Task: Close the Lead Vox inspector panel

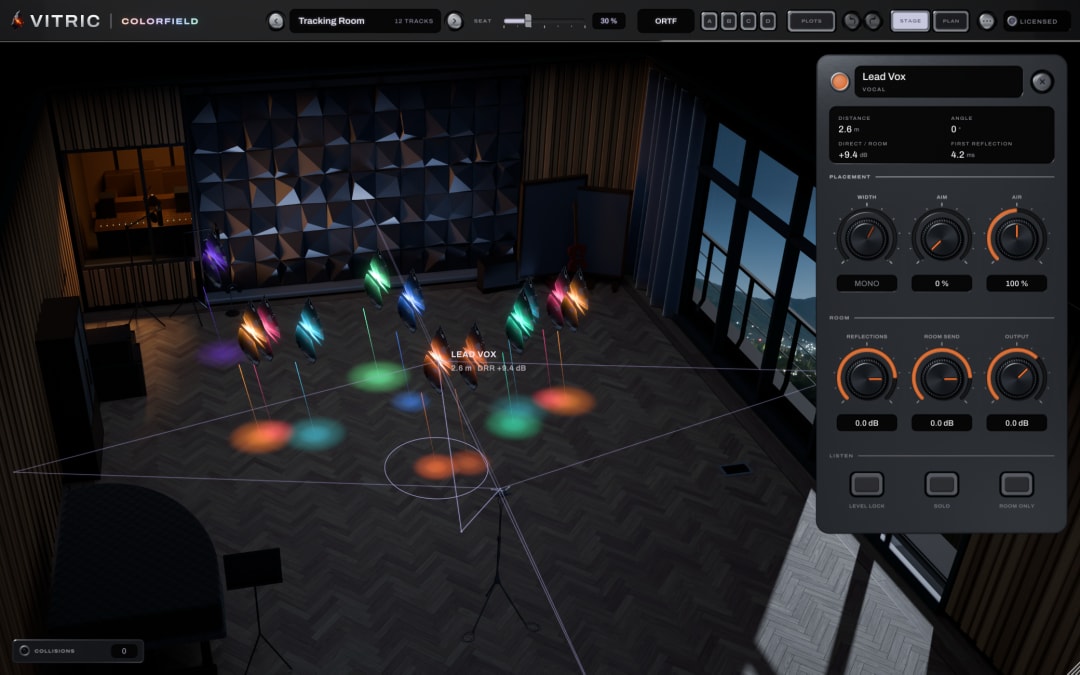Action: pos(1042,82)
